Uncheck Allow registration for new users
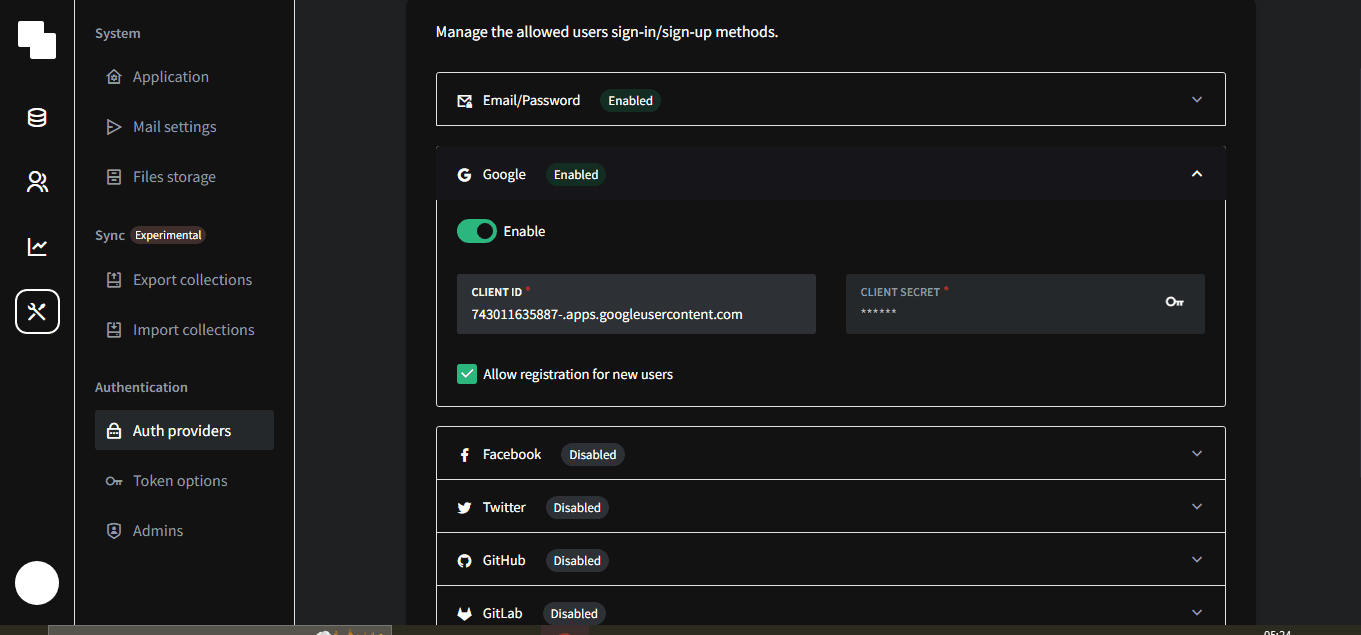 pos(467,374)
